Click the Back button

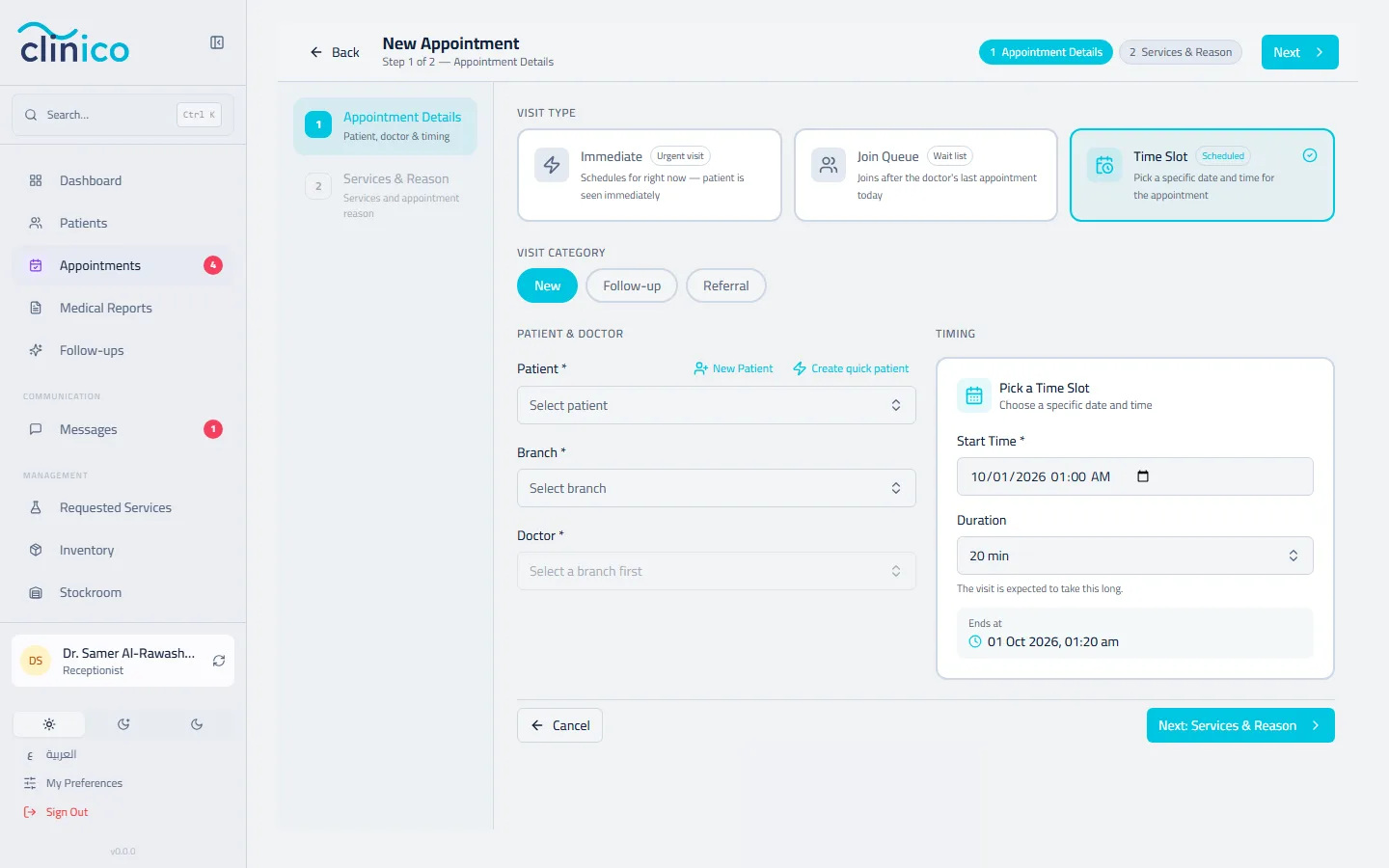[x=335, y=52]
